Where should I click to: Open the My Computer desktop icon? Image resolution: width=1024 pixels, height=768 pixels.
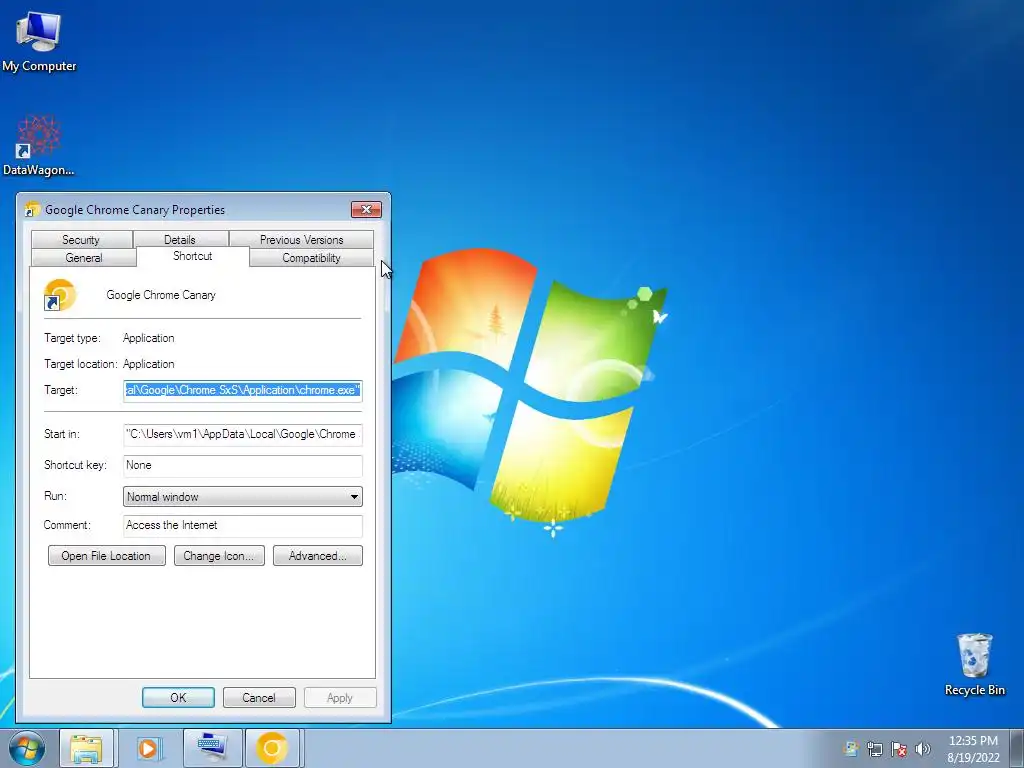[39, 40]
